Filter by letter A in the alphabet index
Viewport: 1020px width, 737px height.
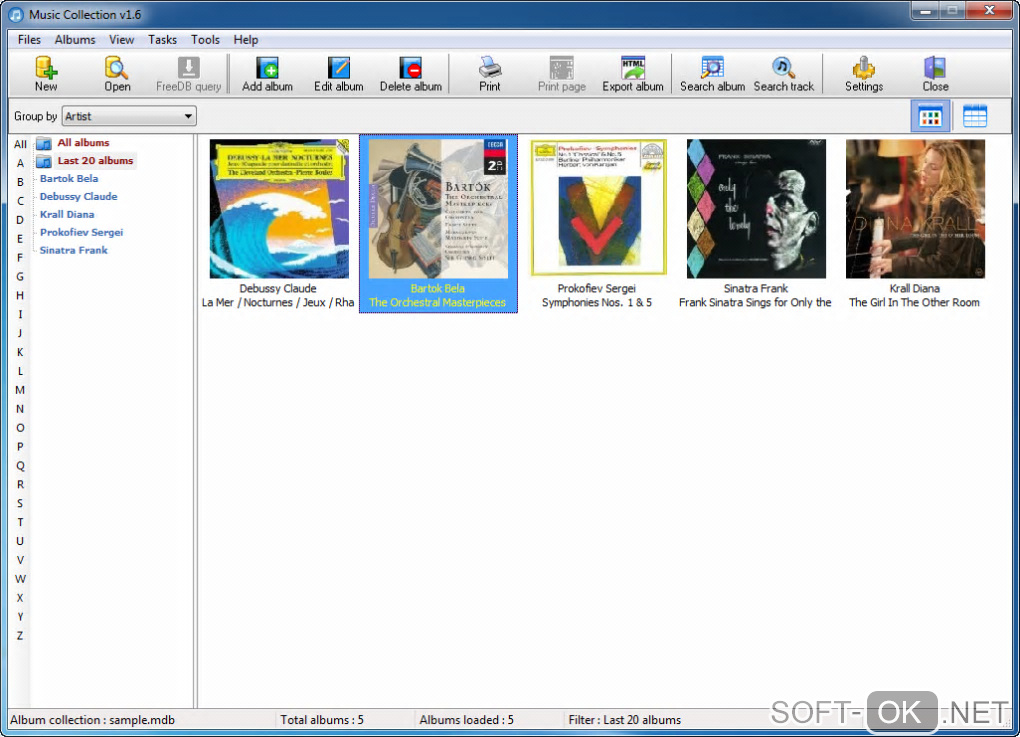[x=20, y=163]
